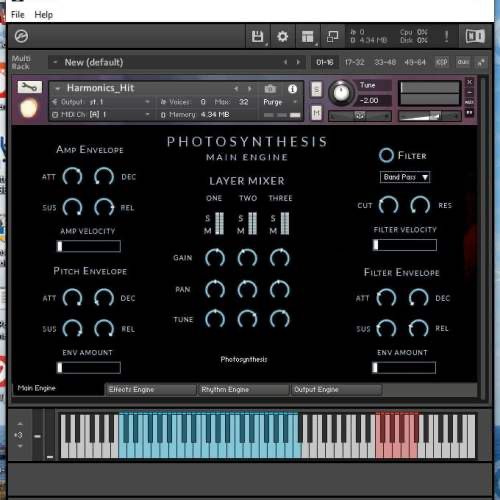
Task: Toggle the minimized view icon
Action: [x=332, y=36]
